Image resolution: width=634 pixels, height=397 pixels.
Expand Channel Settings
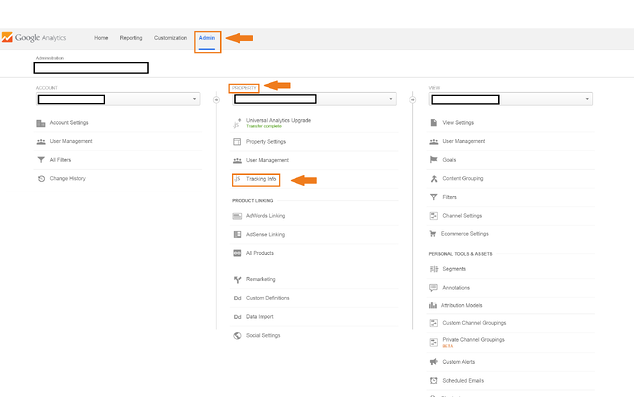pos(462,215)
